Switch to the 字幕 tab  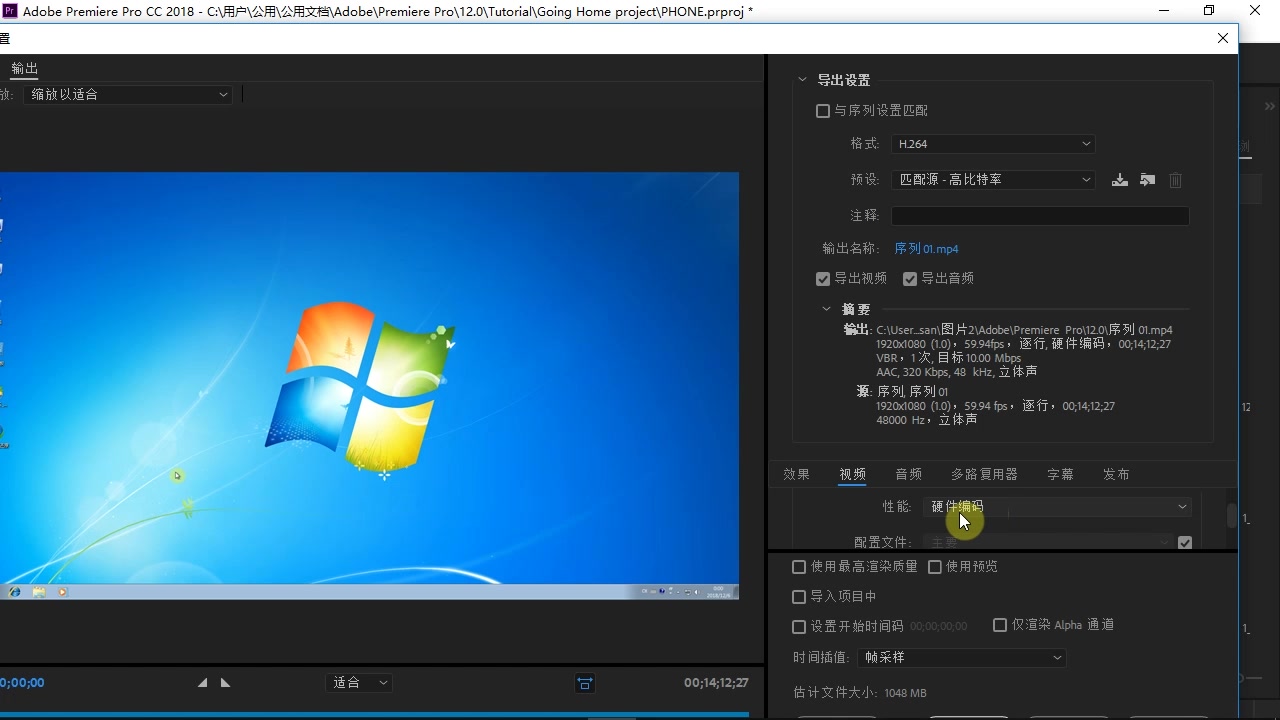click(1060, 475)
